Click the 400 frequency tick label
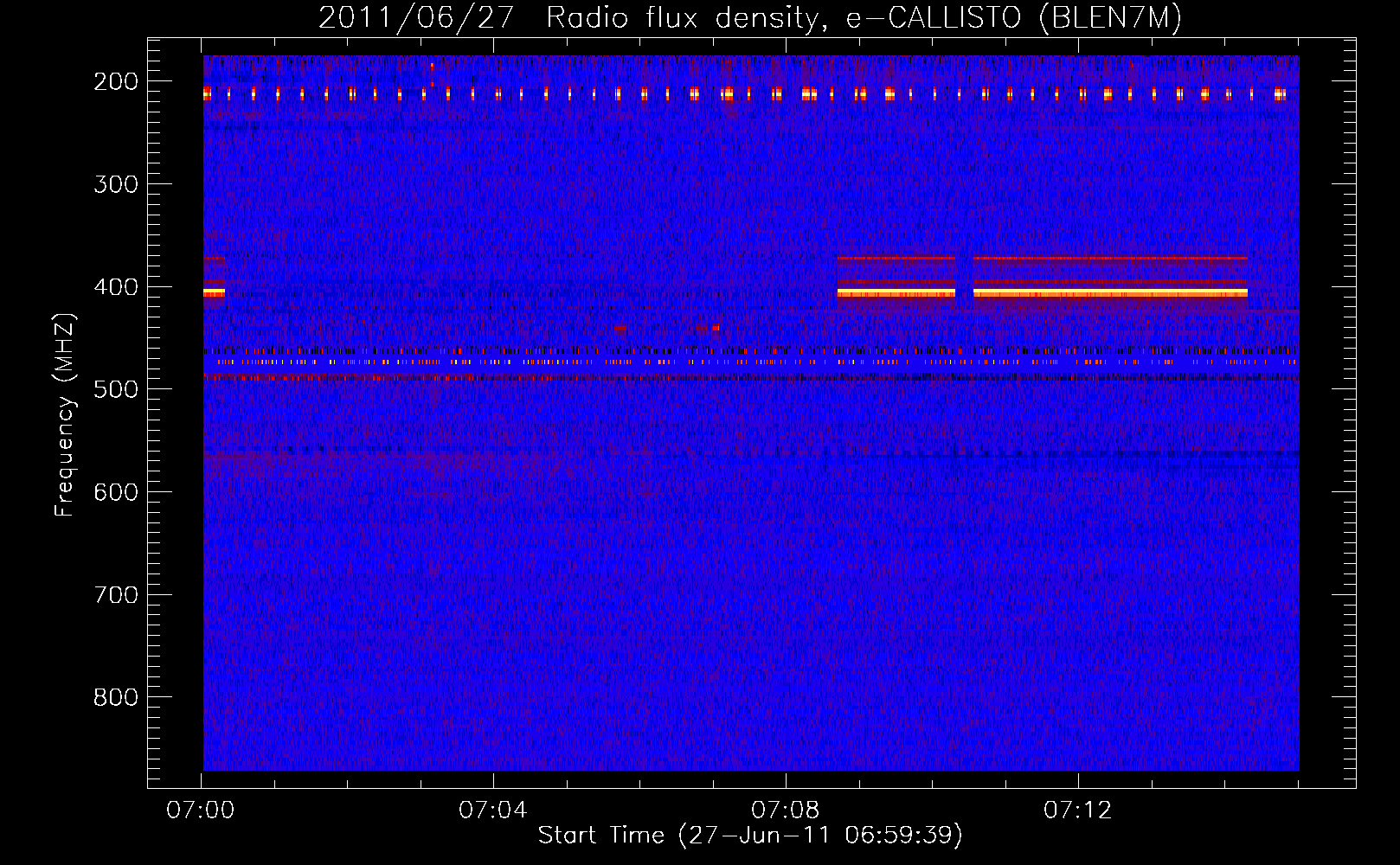This screenshot has height=865, width=1400. tap(116, 287)
